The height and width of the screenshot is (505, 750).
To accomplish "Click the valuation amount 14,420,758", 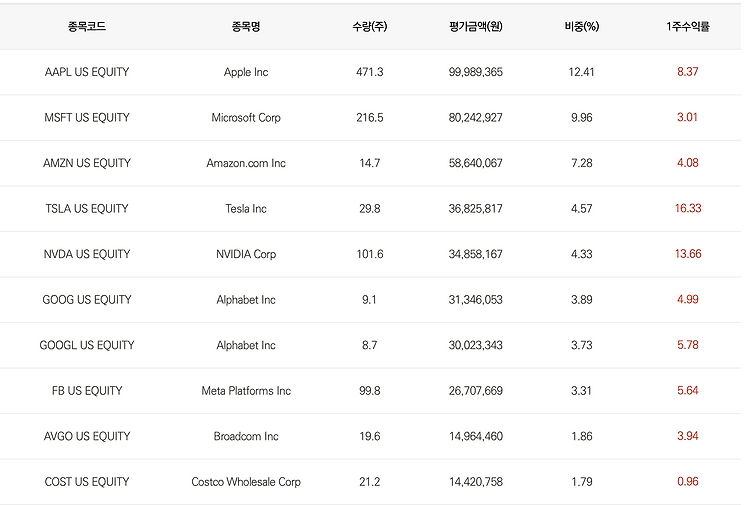I will pos(475,482).
